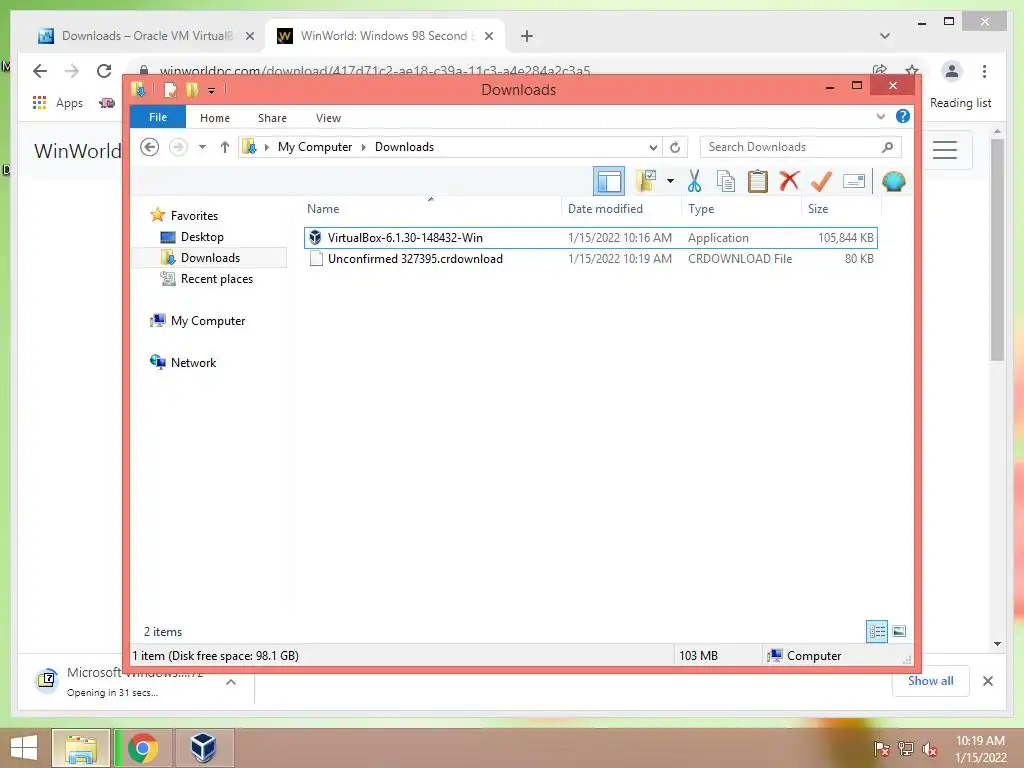Screen dimensions: 1024x768
Task: Open the dropdown arrow beside New folder
Action: (x=670, y=181)
